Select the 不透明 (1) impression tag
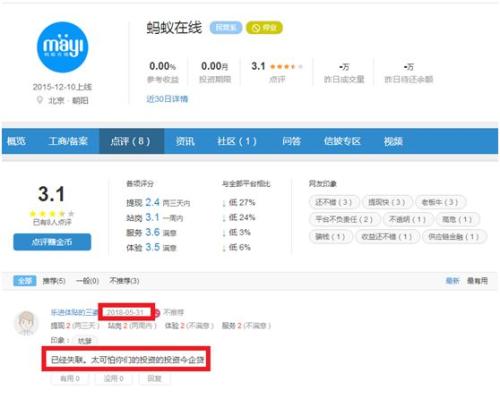The width and height of the screenshot is (500, 407). pos(407,219)
